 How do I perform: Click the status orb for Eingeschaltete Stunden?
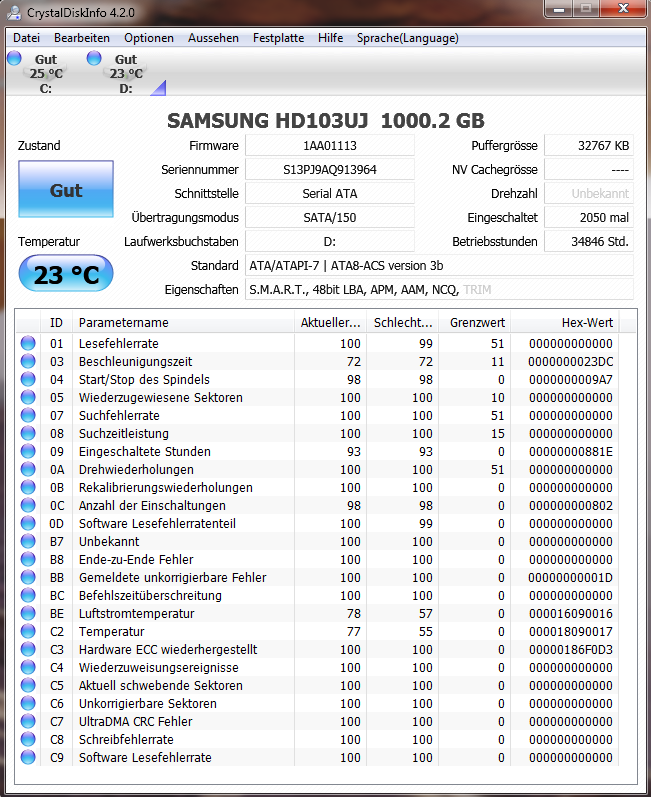(x=28, y=451)
